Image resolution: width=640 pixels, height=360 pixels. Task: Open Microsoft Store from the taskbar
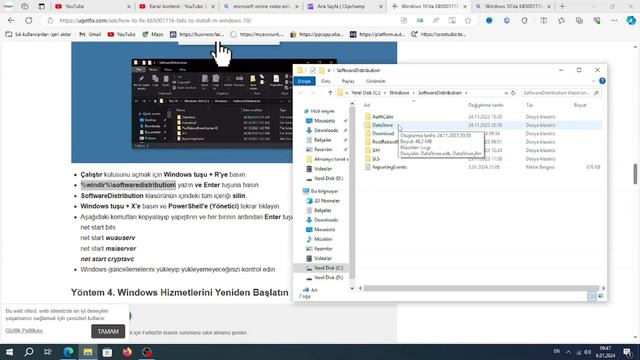tap(107, 352)
